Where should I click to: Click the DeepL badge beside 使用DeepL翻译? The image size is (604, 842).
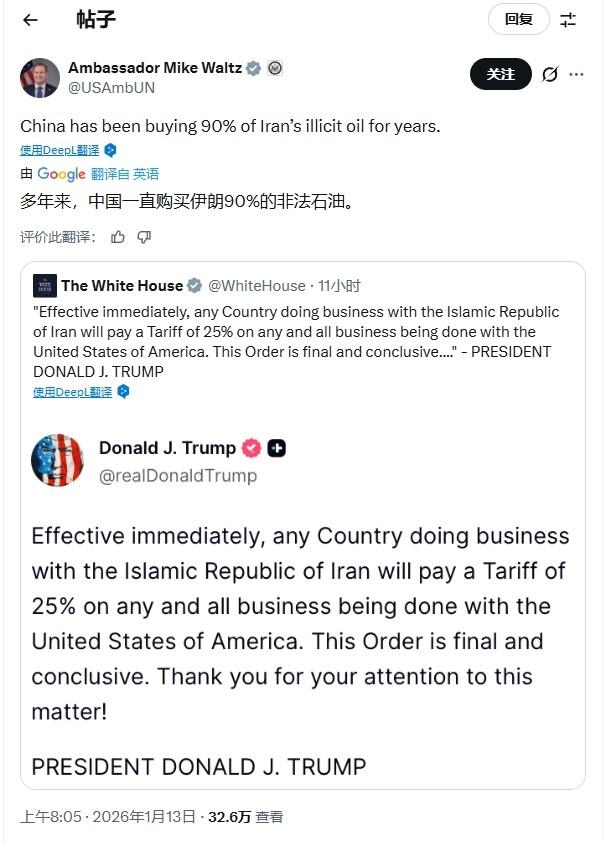(110, 150)
